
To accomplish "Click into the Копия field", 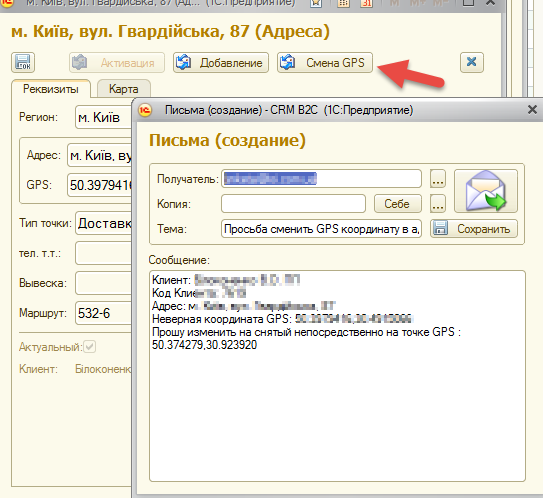I will pos(293,204).
